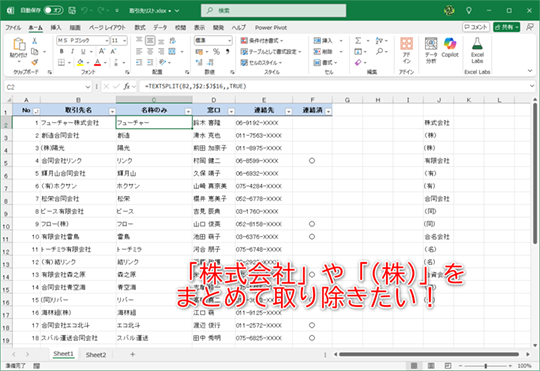Click the コメント comments button
The width and height of the screenshot is (540, 371).
[476, 27]
